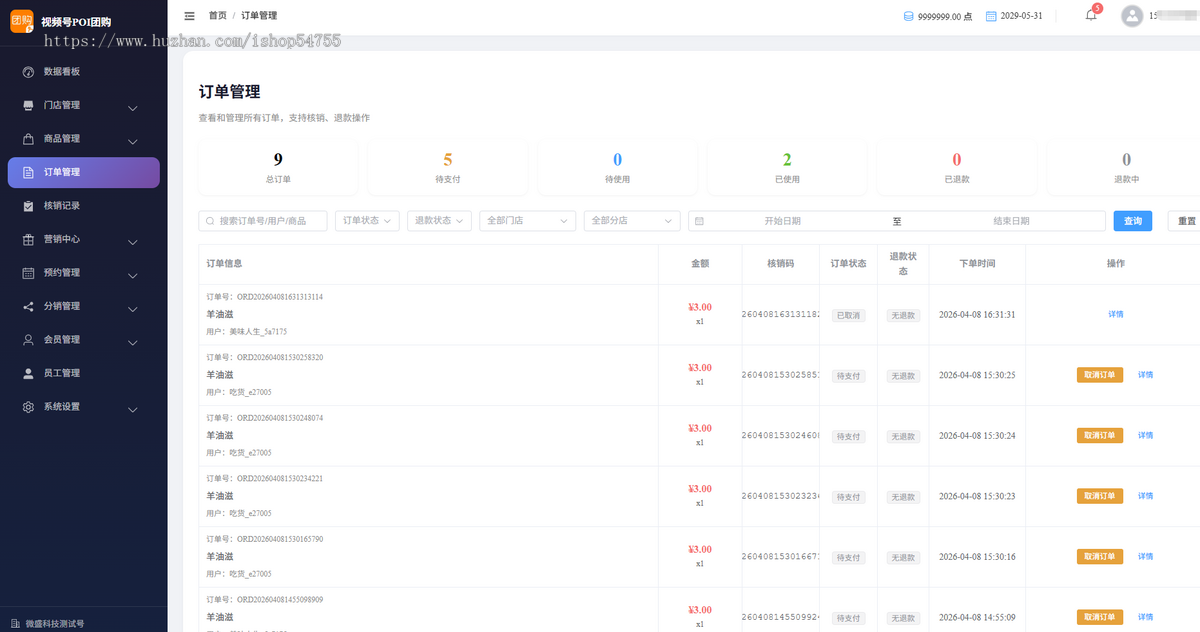
Task: Expand the 预约管理 submenu chevron
Action: [x=133, y=275]
